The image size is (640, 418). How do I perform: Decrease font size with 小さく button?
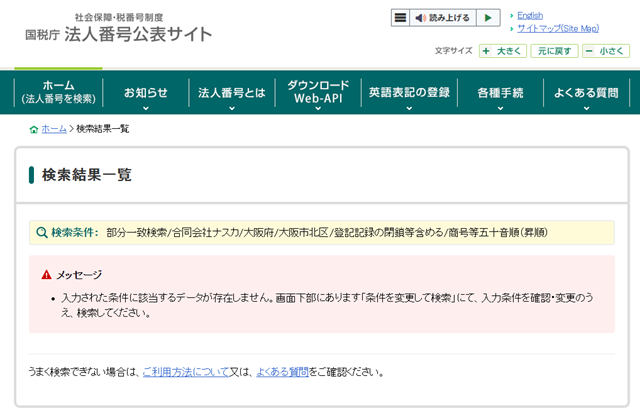(x=606, y=50)
